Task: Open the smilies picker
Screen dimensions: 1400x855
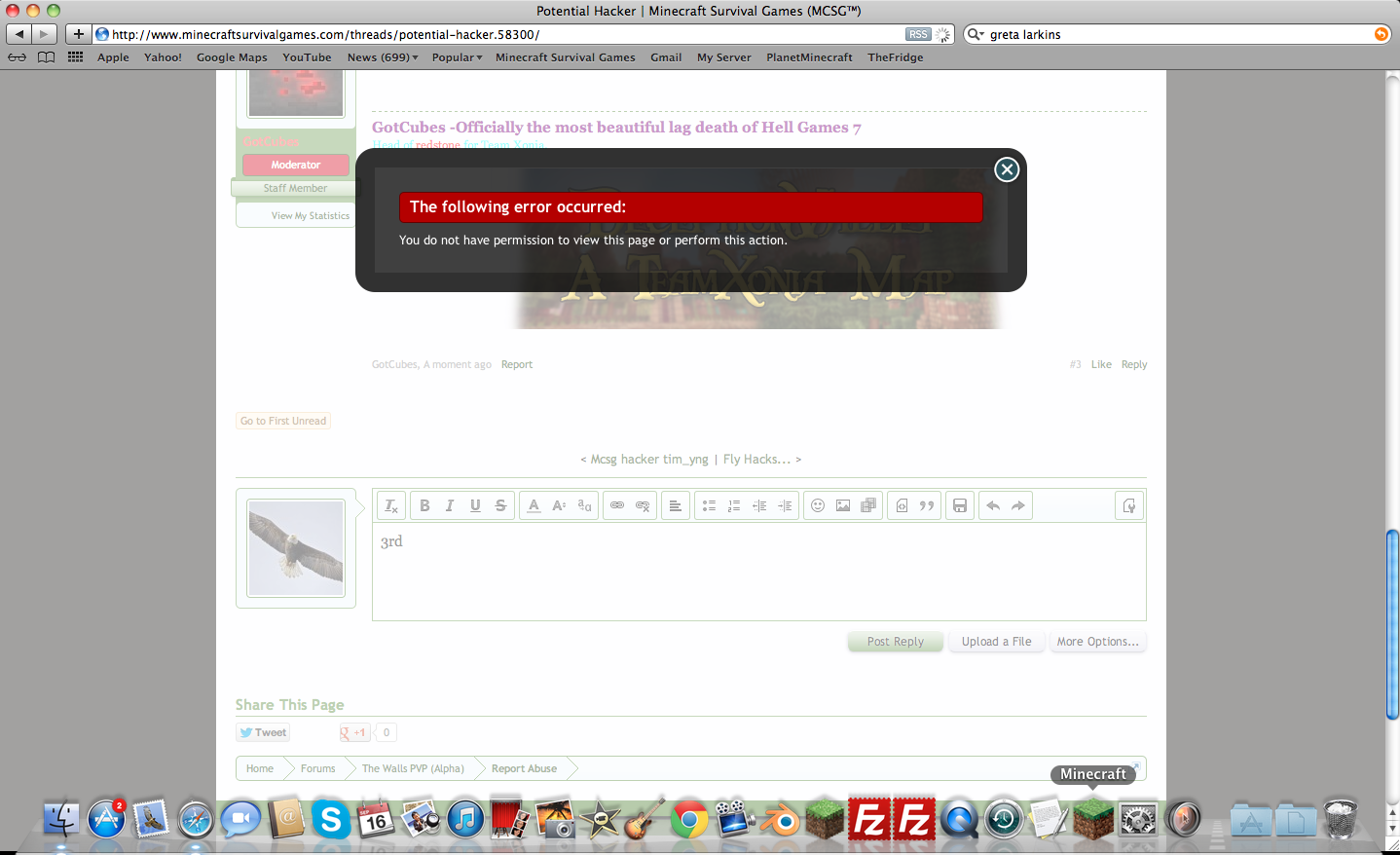Action: tap(818, 505)
